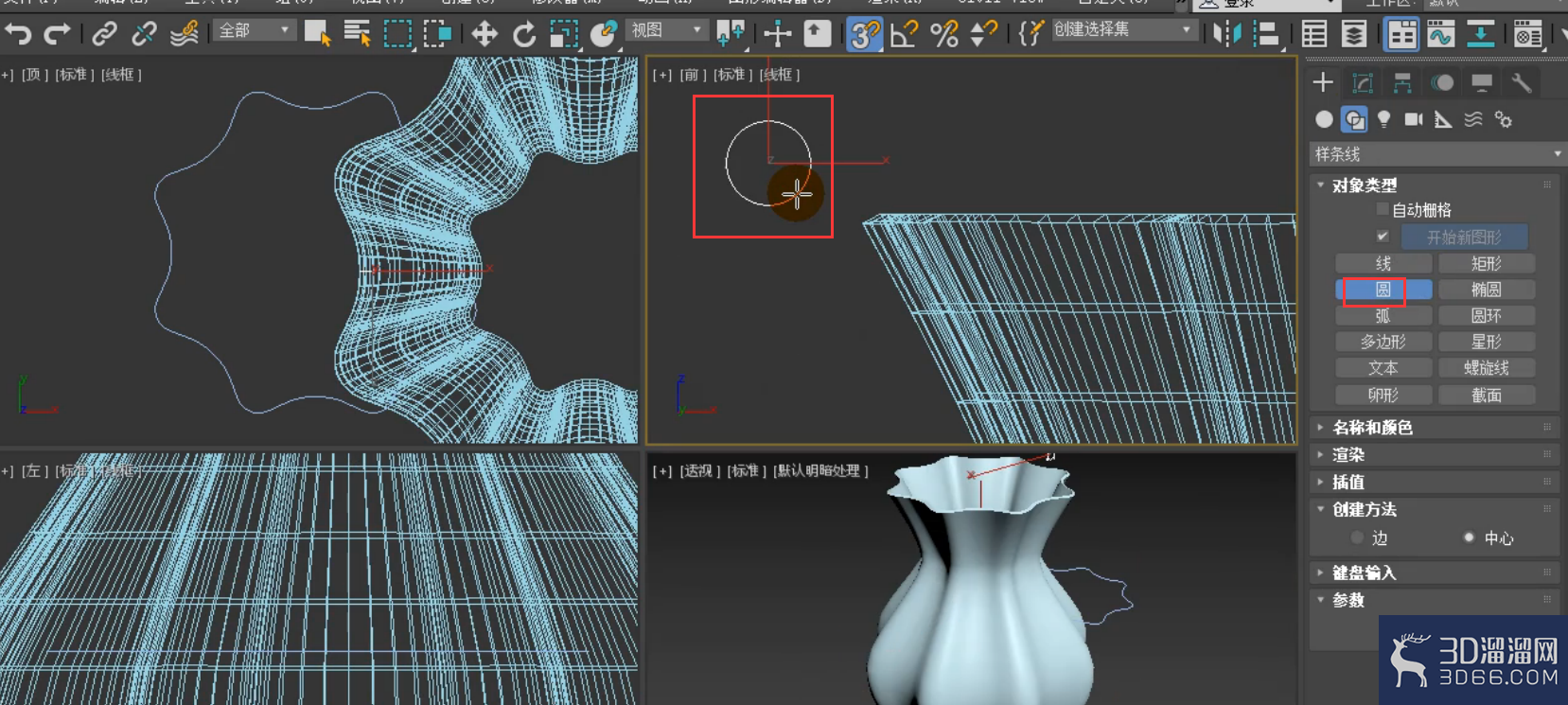Select the Lights category bulb icon
This screenshot has height=705, width=1568.
tap(1383, 119)
